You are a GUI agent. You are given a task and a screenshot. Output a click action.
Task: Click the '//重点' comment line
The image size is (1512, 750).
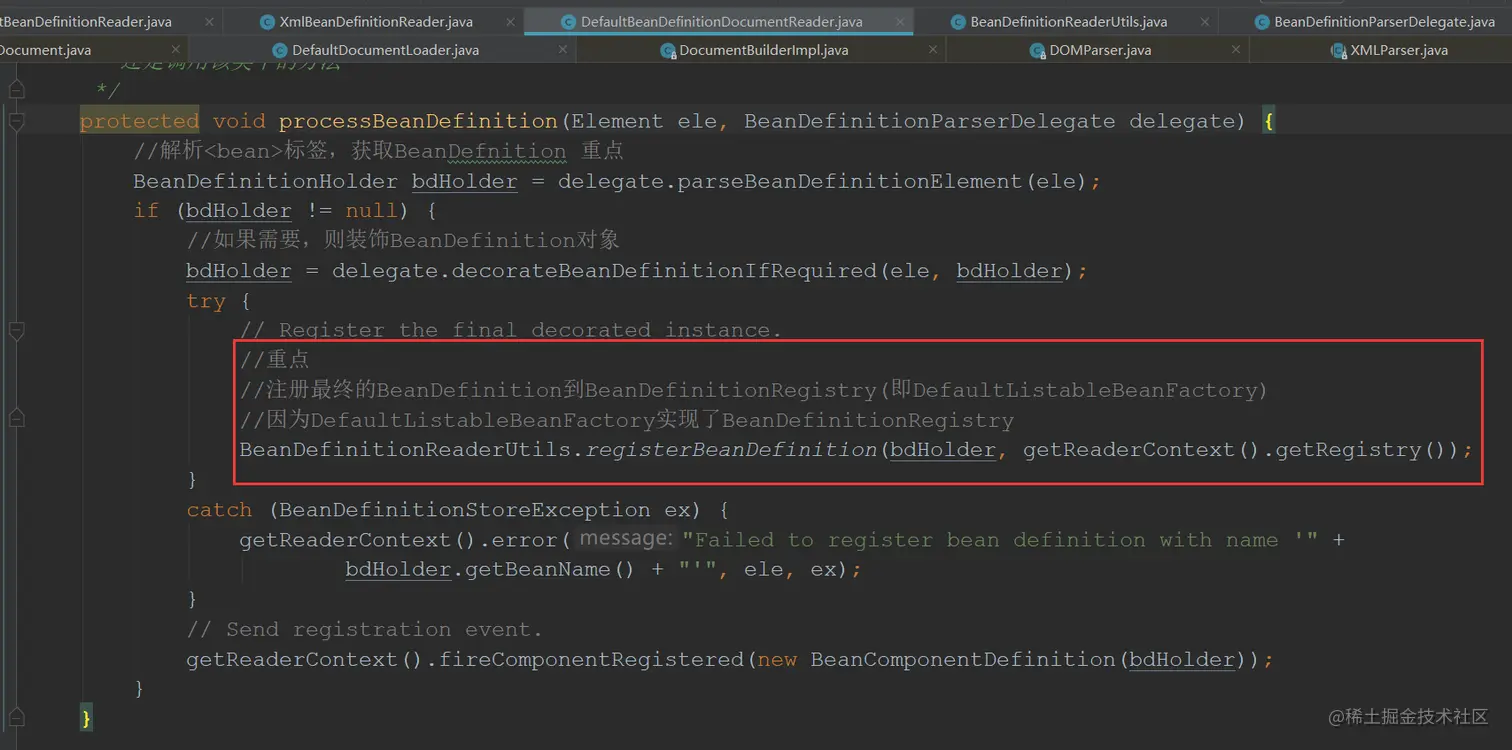(275, 360)
